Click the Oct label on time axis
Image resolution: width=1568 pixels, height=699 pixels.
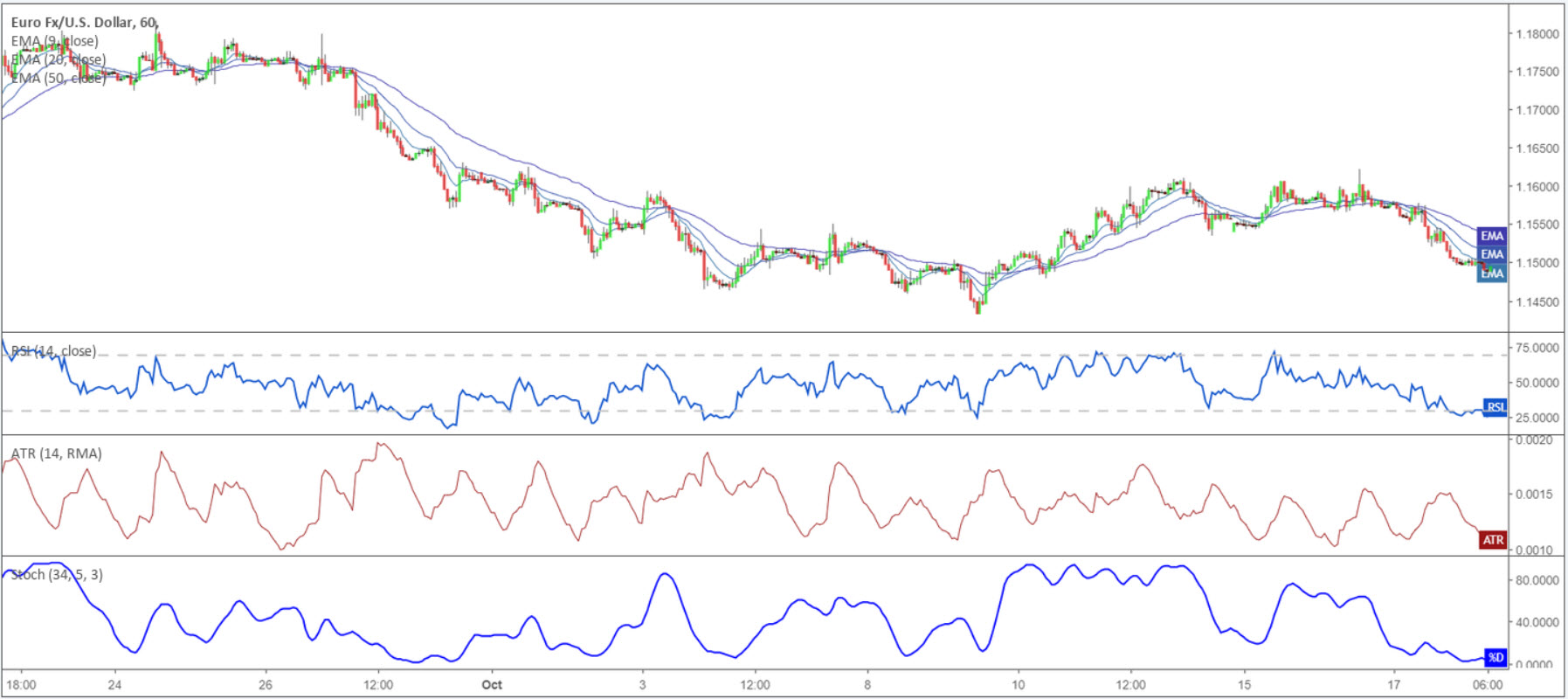[492, 685]
